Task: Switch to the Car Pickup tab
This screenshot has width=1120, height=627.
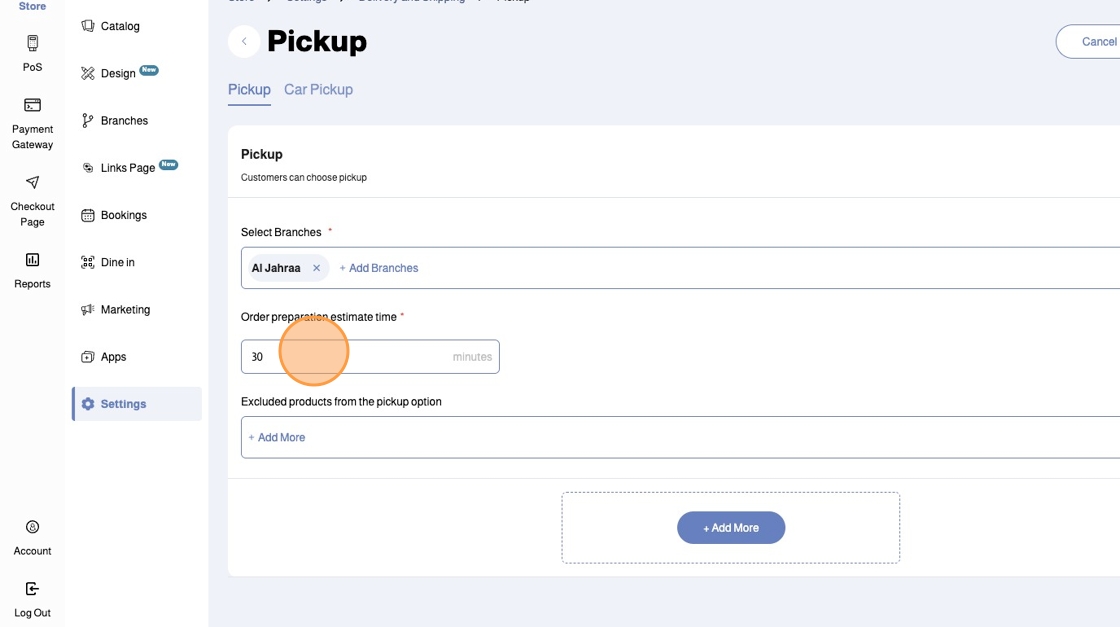Action: tap(318, 90)
